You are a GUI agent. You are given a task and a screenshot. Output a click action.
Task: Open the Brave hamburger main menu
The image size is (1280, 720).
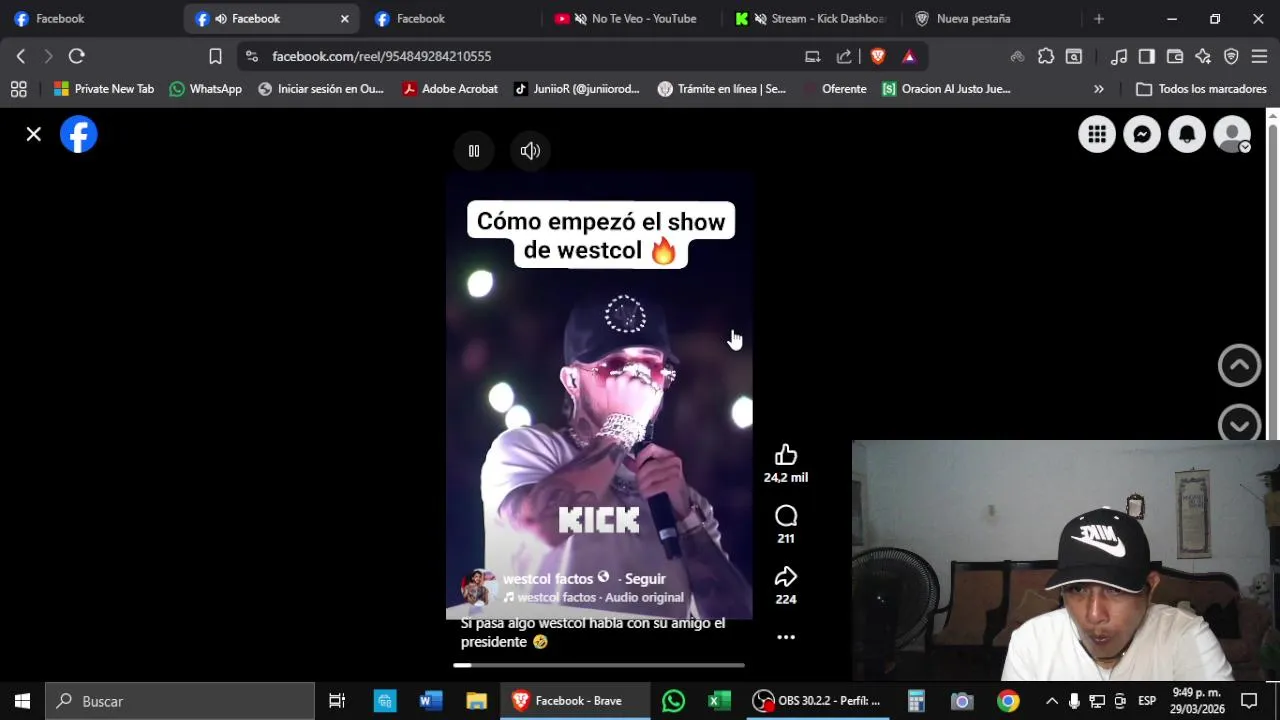click(x=1259, y=57)
